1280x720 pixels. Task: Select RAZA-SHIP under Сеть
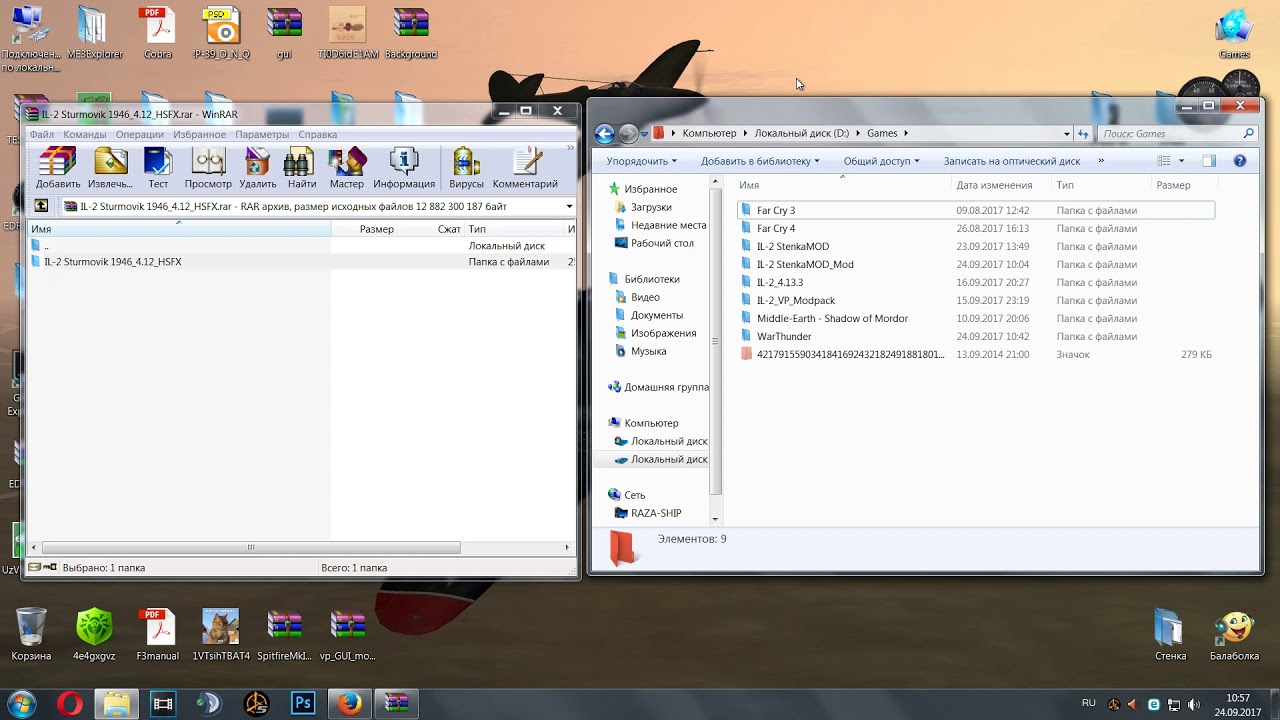[x=656, y=513]
